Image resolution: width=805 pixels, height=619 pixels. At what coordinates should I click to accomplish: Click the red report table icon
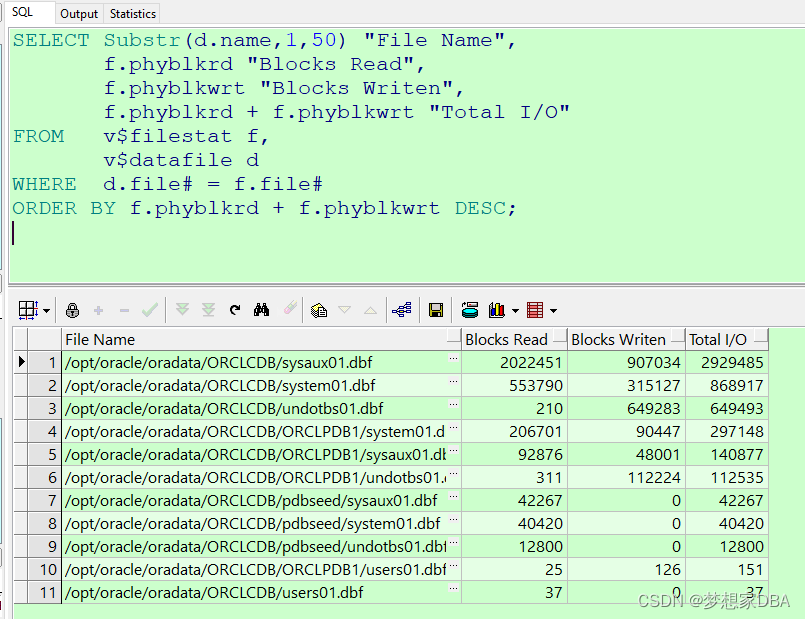[535, 310]
